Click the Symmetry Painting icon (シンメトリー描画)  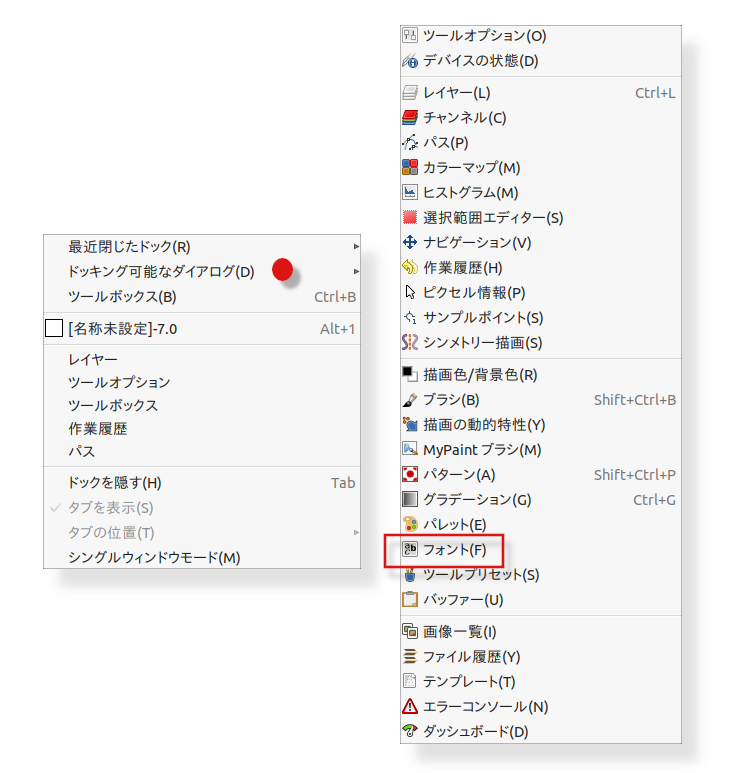pyautogui.click(x=410, y=343)
